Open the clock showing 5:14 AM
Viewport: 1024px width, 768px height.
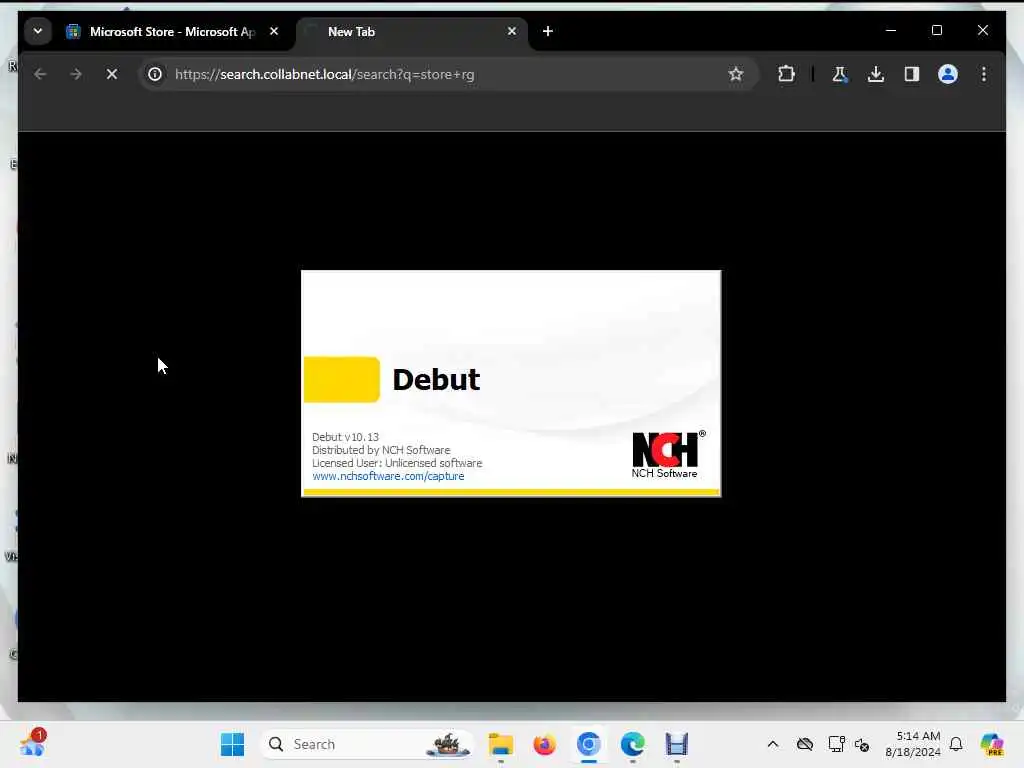tap(913, 744)
